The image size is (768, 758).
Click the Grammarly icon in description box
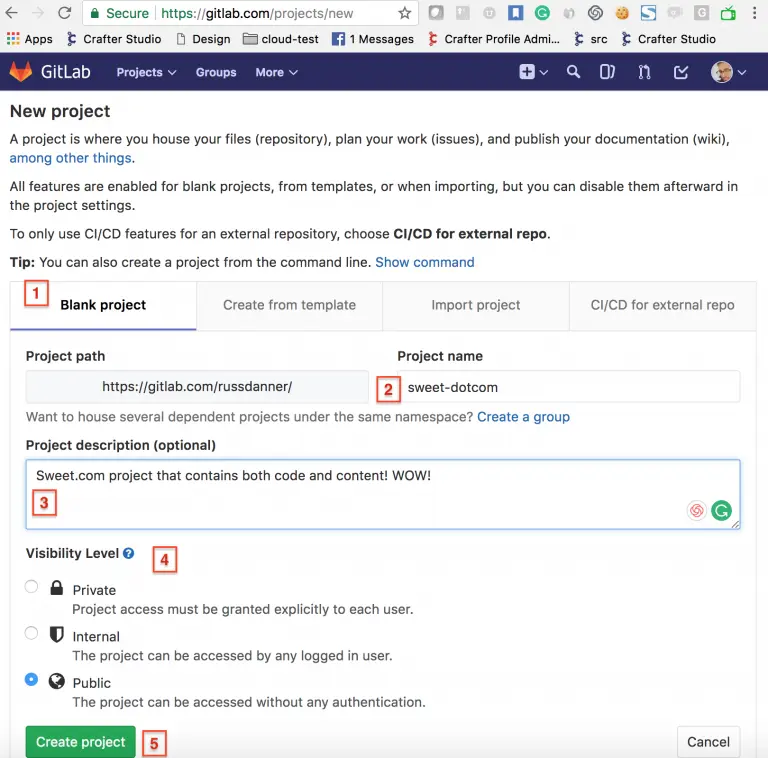coord(721,510)
